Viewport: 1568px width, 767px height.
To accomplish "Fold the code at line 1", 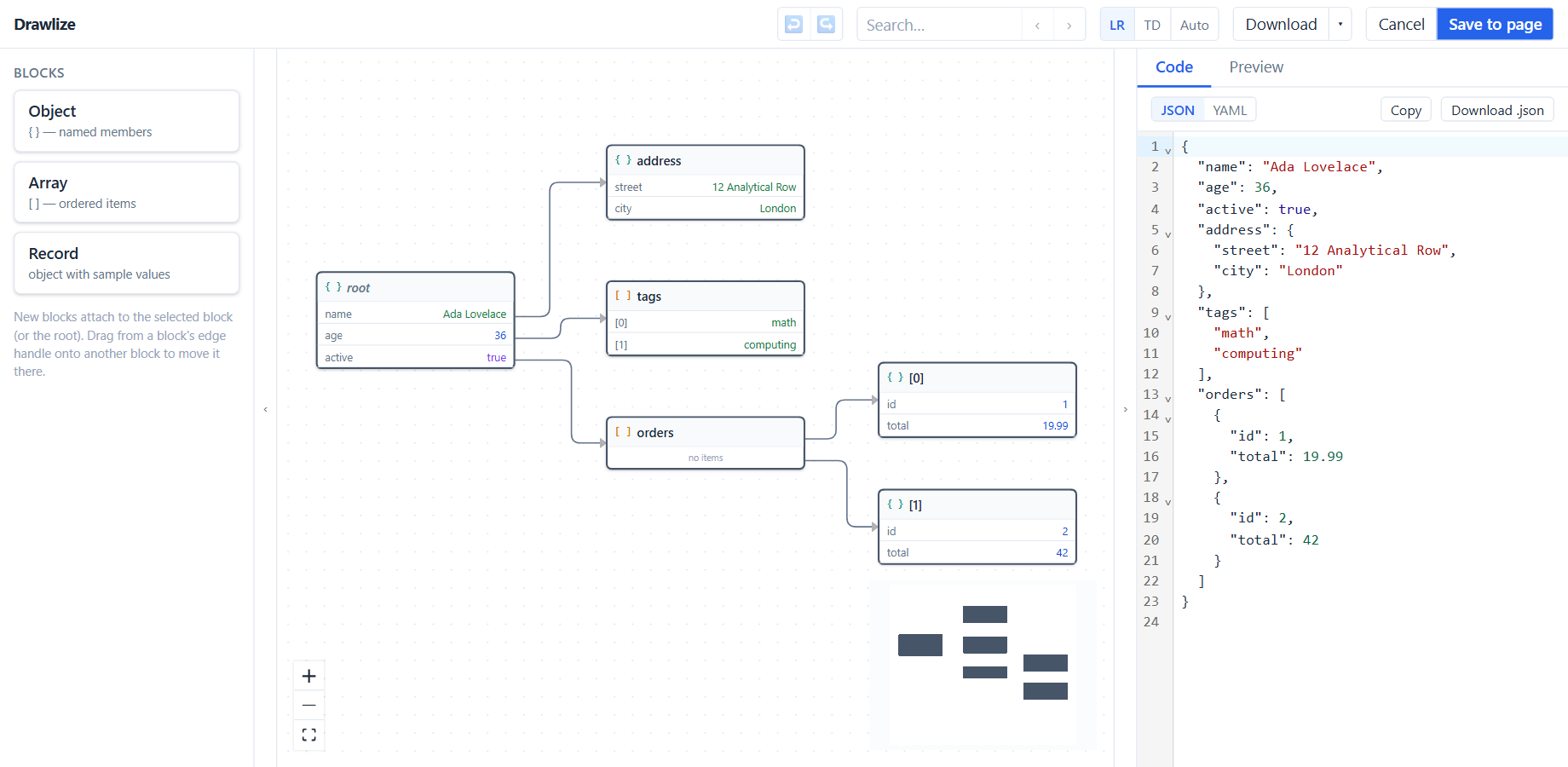I will coord(1168,151).
